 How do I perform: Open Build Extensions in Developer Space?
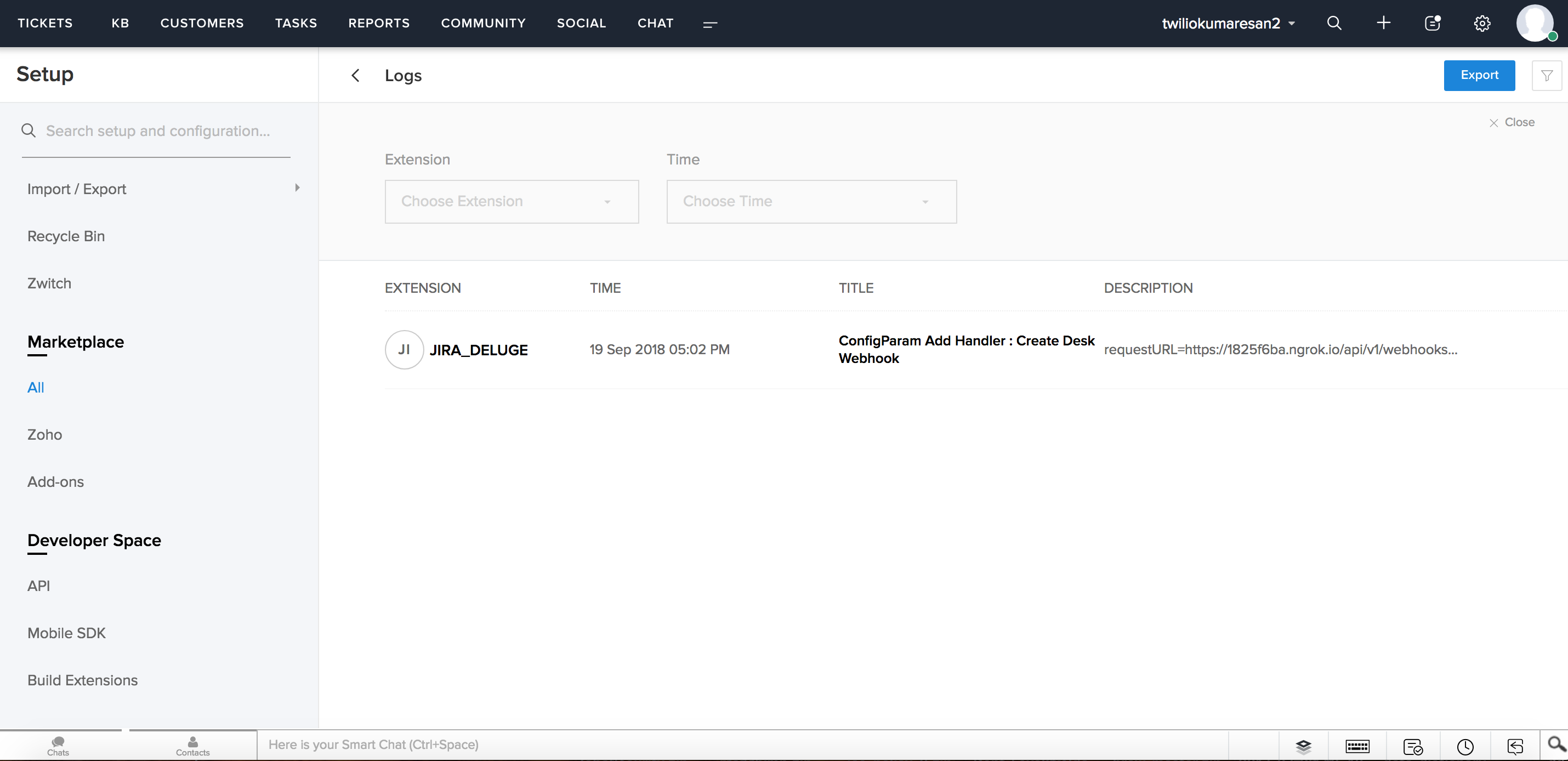click(x=83, y=680)
